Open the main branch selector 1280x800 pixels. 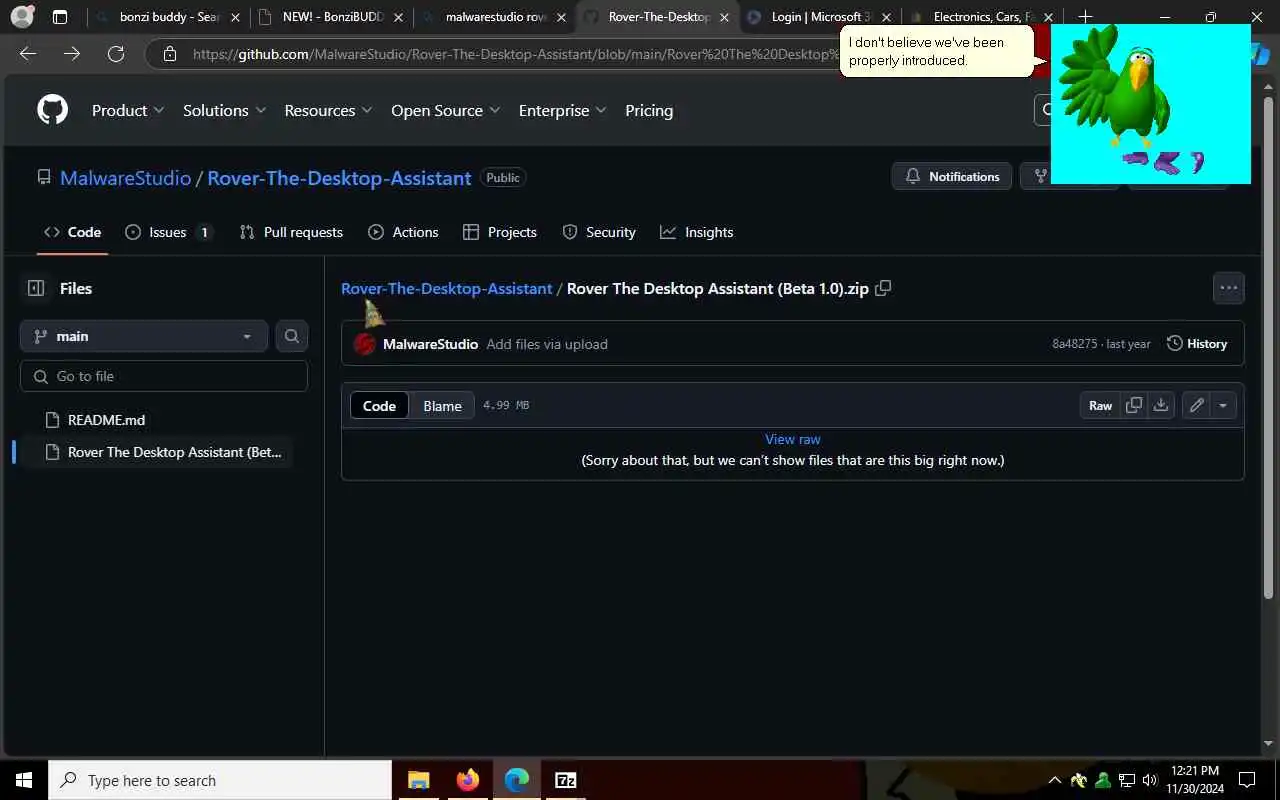click(143, 336)
